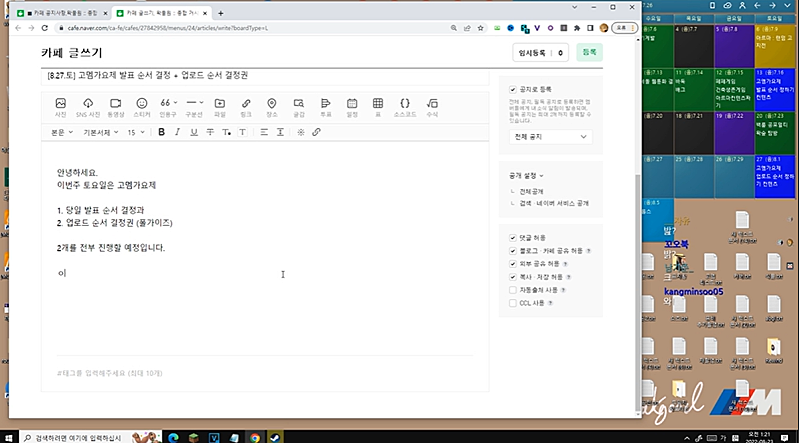The width and height of the screenshot is (800, 443).
Task: Open the Chrome extensions puzzle icon
Action: coord(577,28)
